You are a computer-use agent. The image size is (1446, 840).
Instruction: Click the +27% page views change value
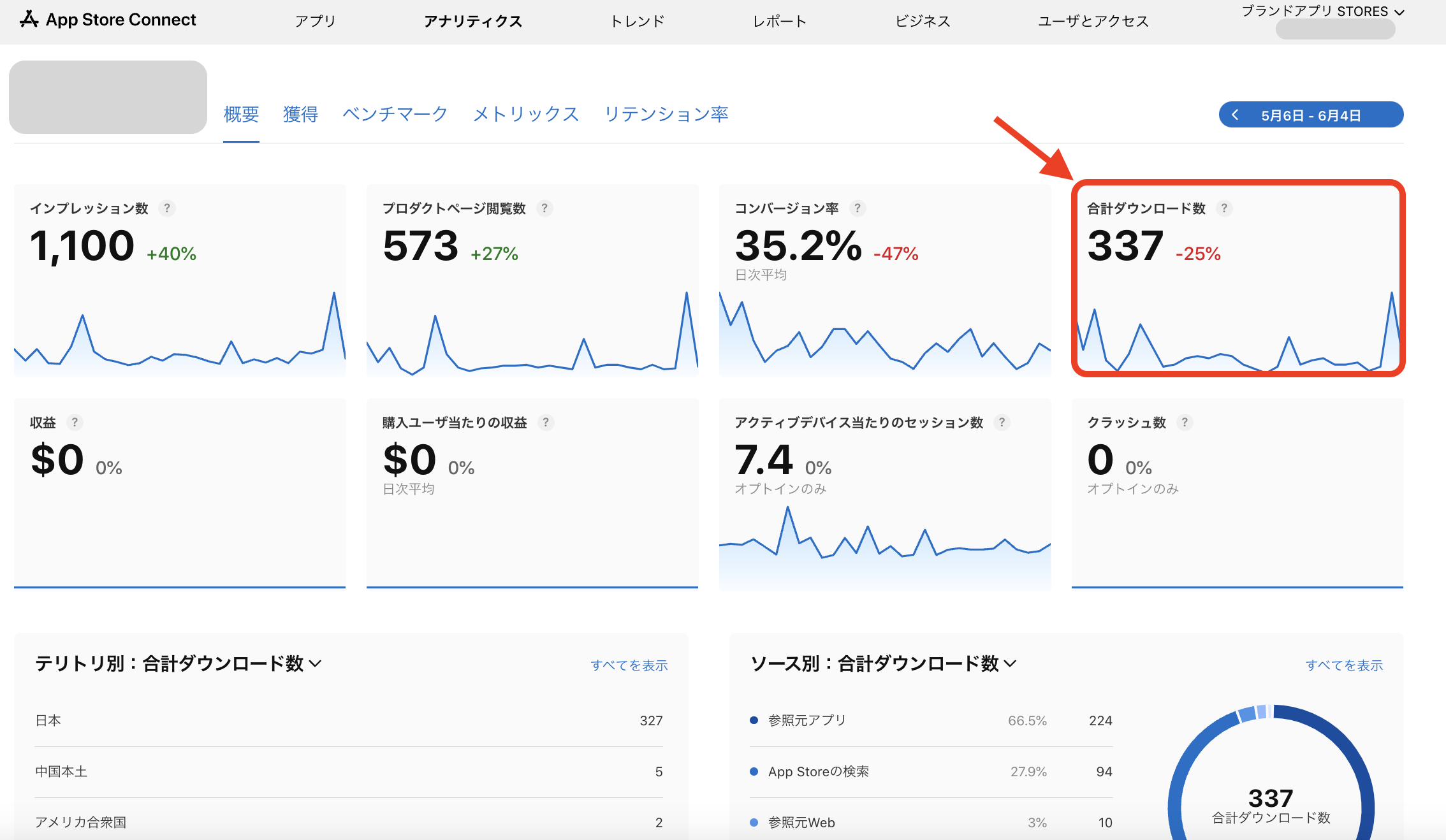click(x=494, y=254)
